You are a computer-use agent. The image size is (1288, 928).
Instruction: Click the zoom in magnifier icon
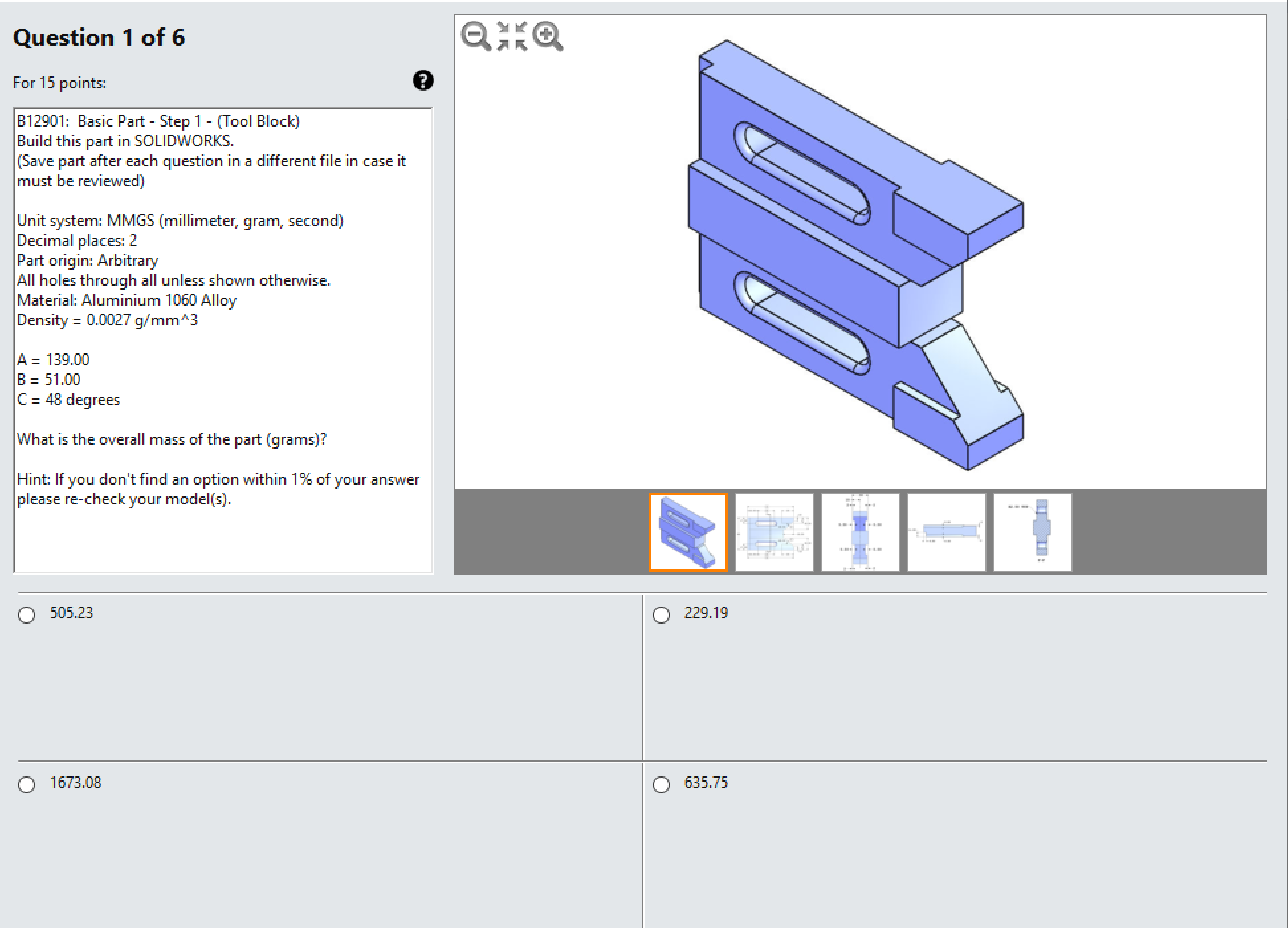[547, 36]
